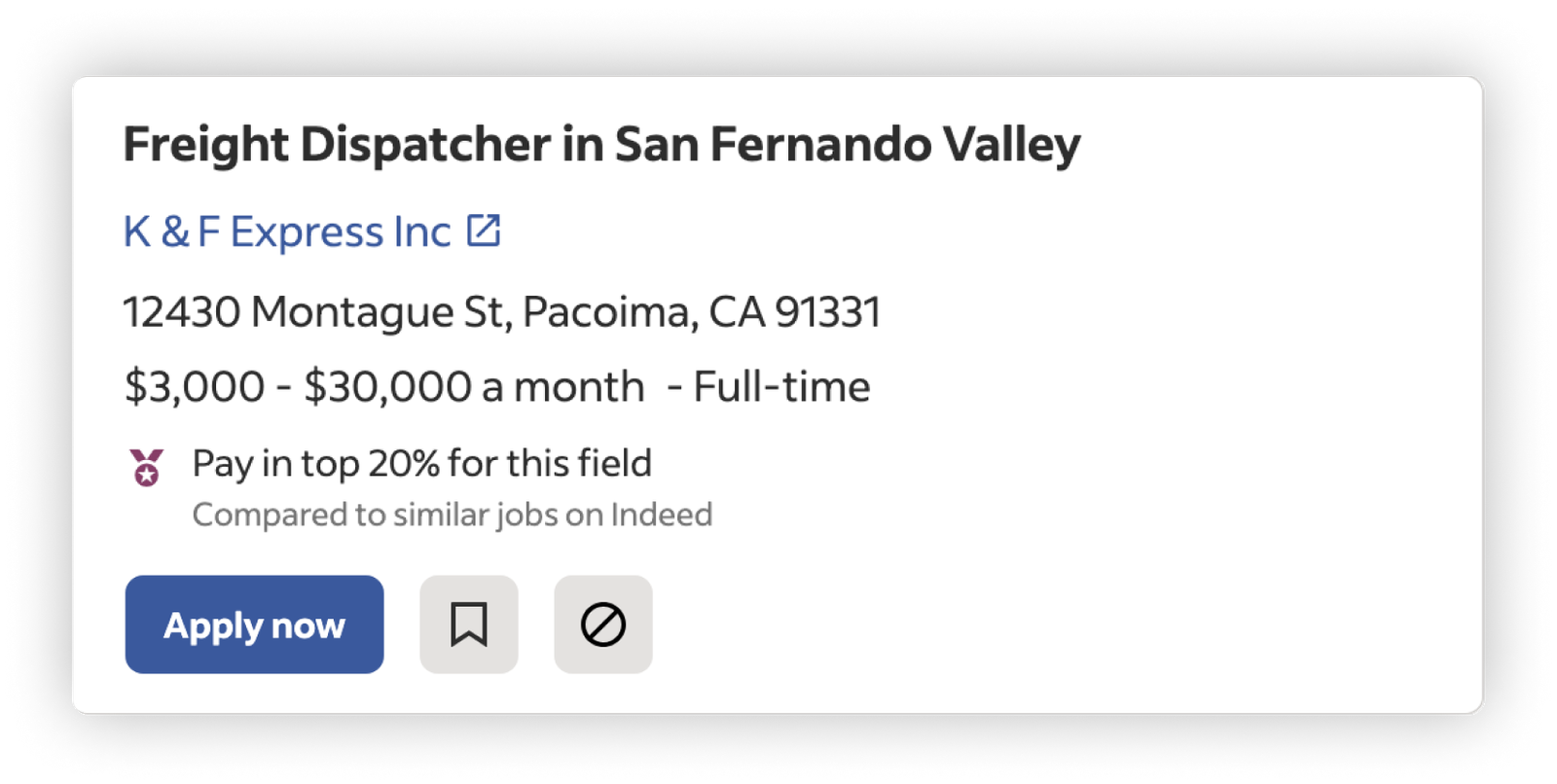Click the $3,000 - $30,000 a month salary
1557x784 pixels.
tap(384, 387)
